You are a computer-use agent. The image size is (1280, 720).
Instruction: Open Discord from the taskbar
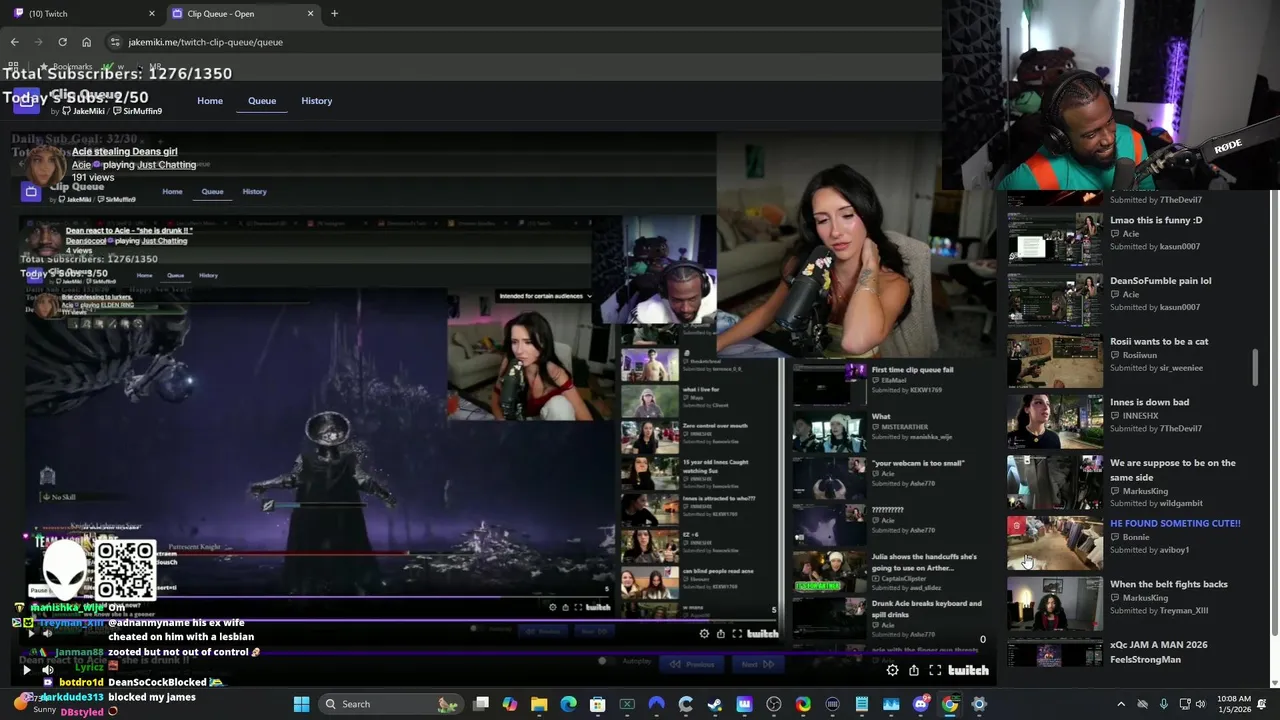921,704
